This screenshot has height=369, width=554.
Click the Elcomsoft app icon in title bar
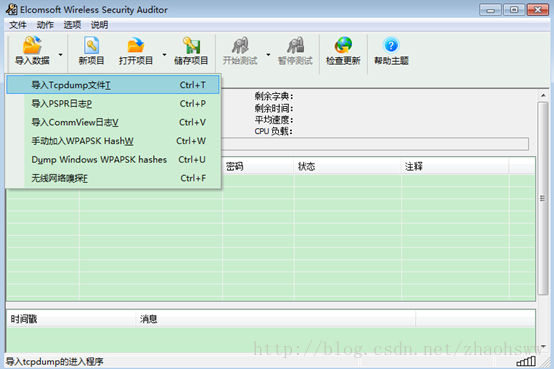click(x=11, y=10)
